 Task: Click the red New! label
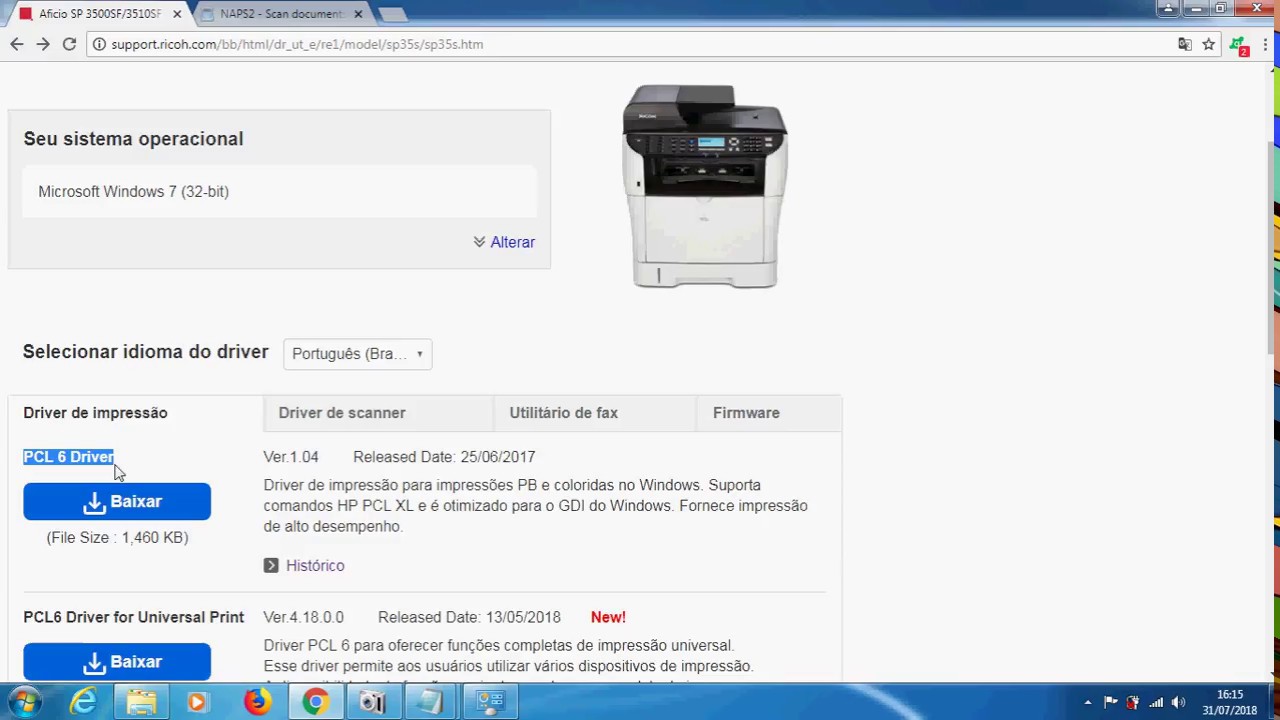click(608, 617)
